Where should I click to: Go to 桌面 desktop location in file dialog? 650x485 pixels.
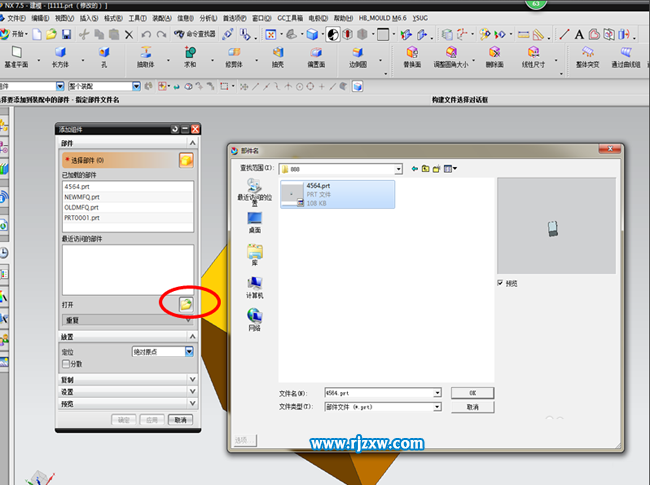pos(254,223)
